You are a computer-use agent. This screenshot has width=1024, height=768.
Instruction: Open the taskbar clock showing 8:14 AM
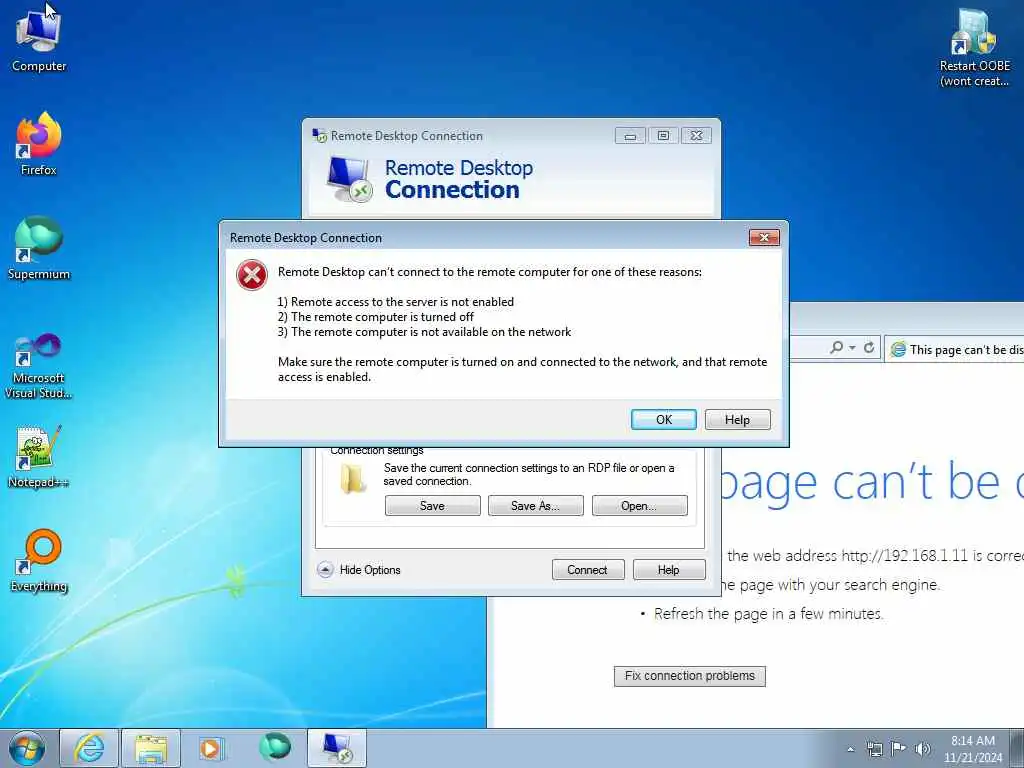[972, 749]
